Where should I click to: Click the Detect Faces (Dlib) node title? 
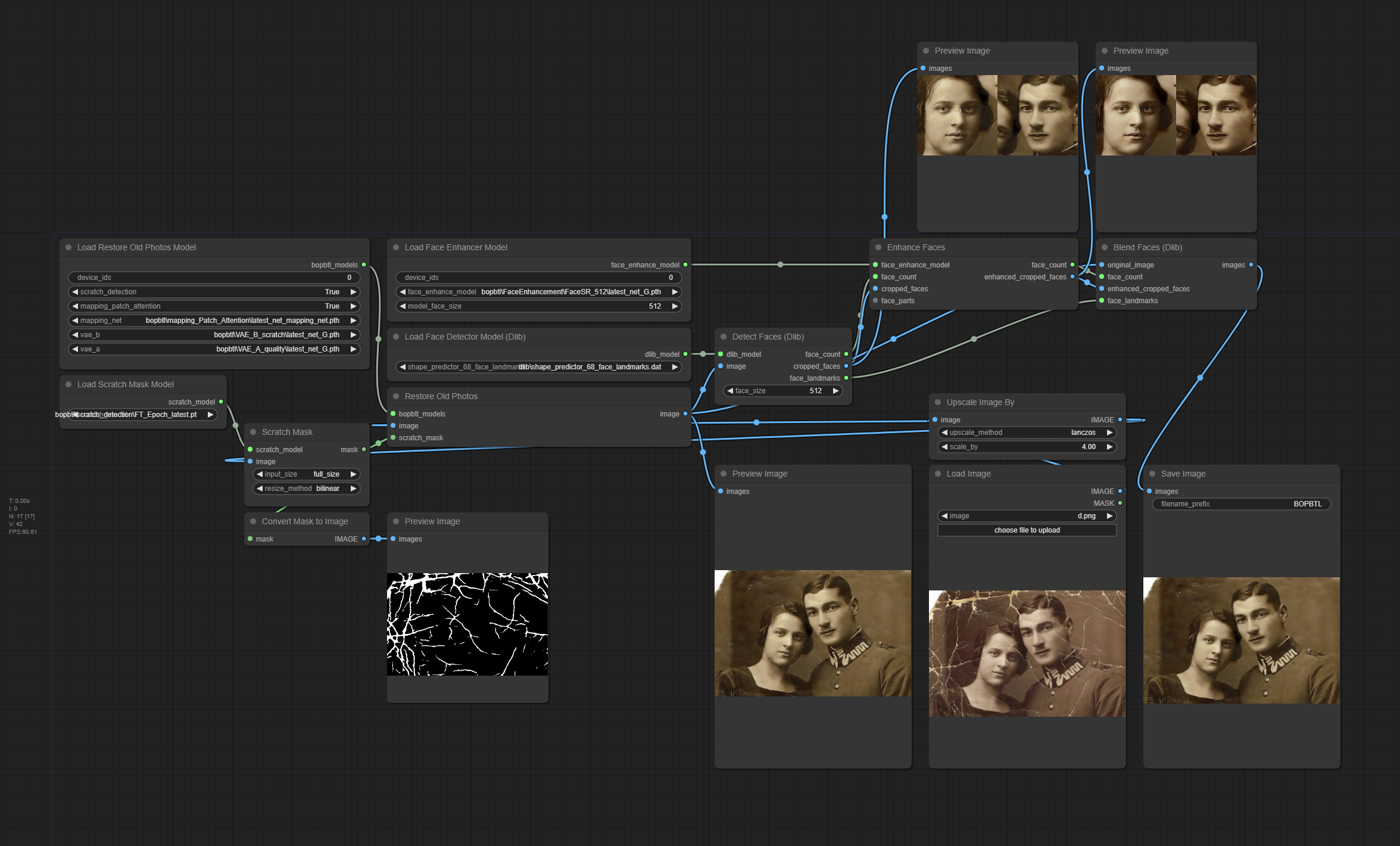pos(768,337)
